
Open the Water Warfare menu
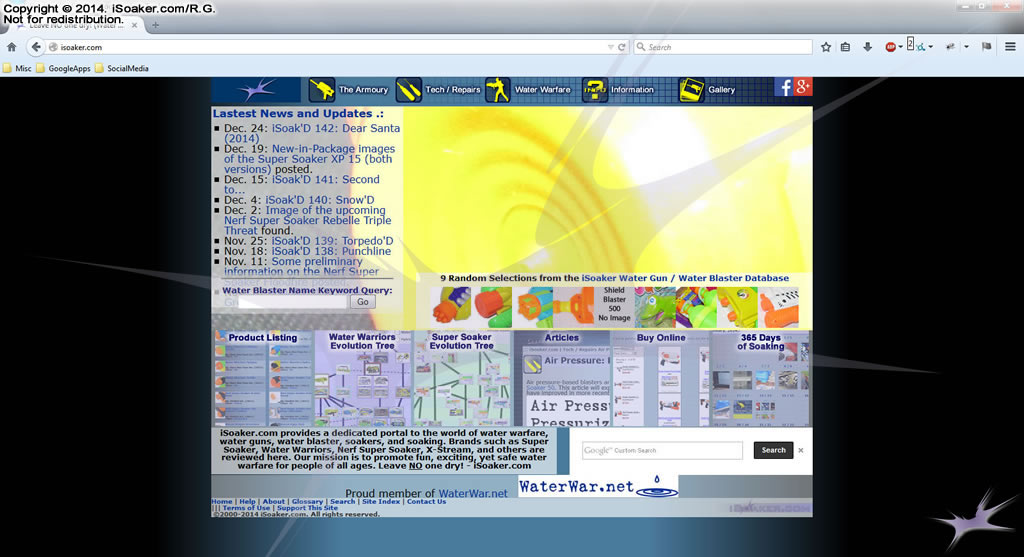click(542, 90)
